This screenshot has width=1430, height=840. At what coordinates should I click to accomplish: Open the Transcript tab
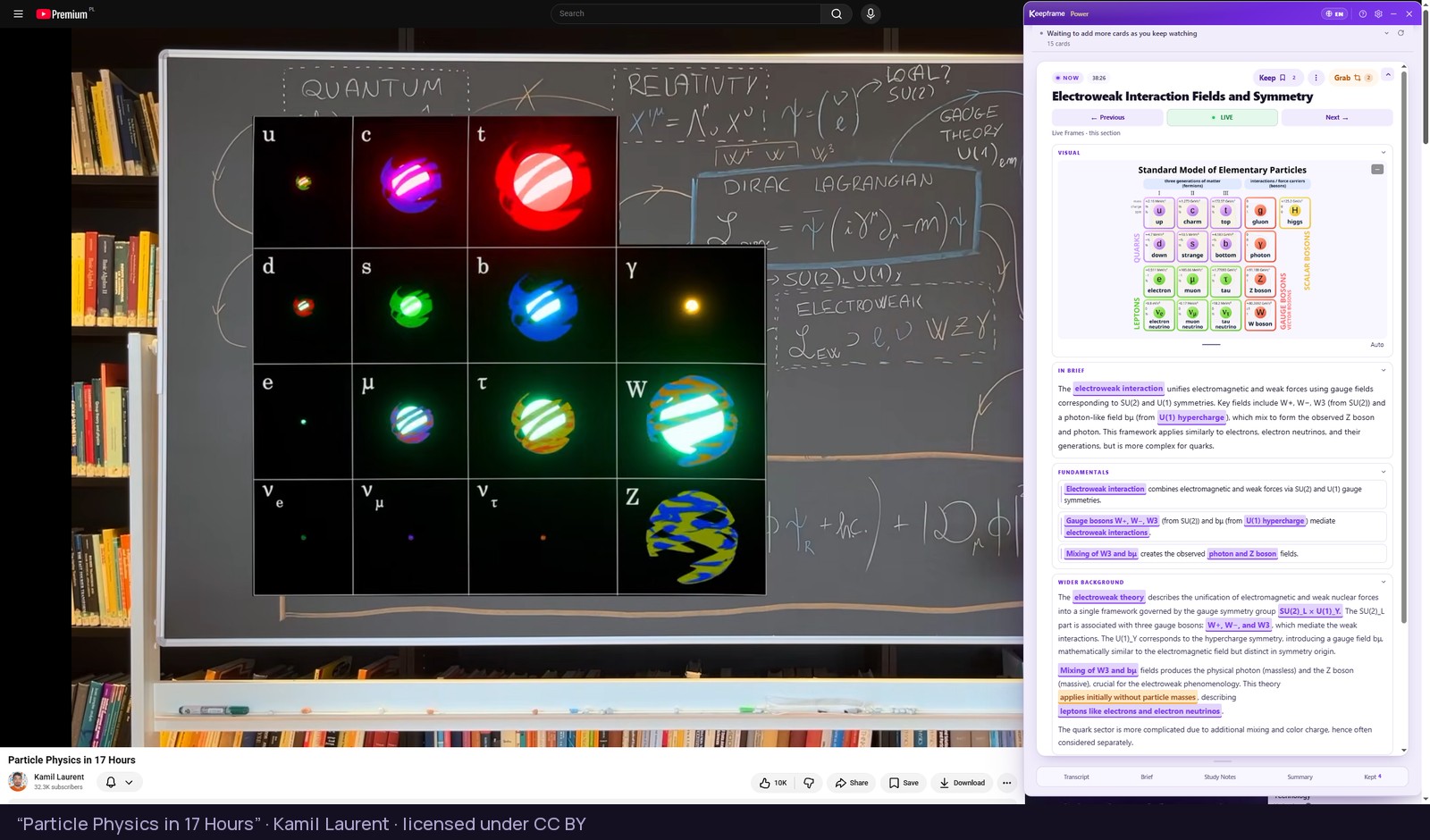1076,777
